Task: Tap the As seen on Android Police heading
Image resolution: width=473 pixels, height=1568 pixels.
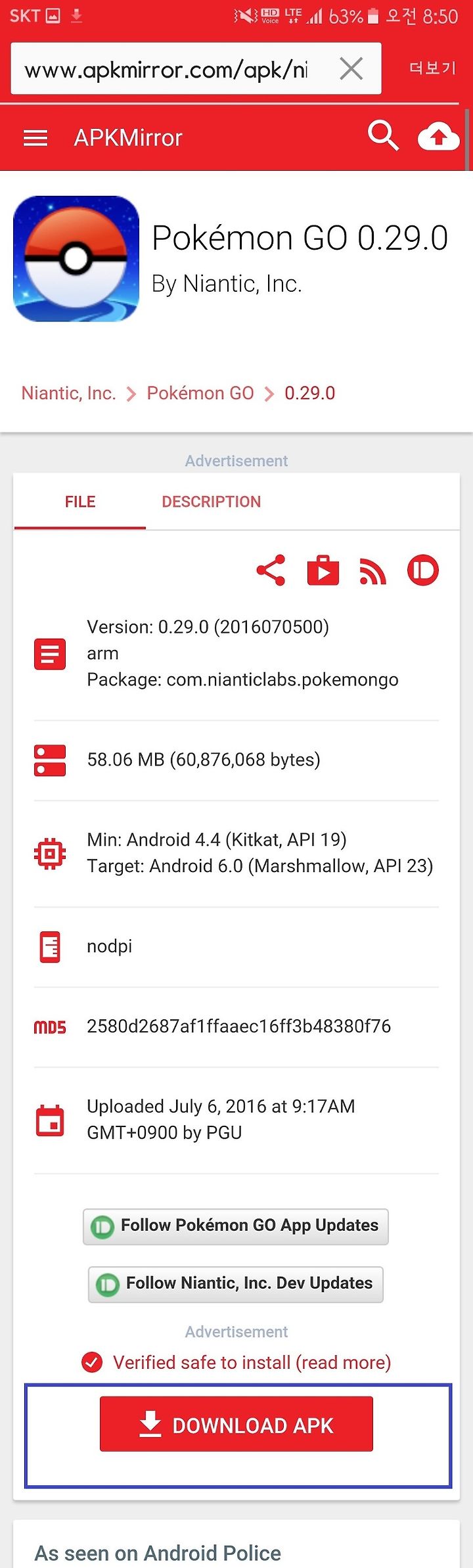Action: pyautogui.click(x=158, y=1553)
